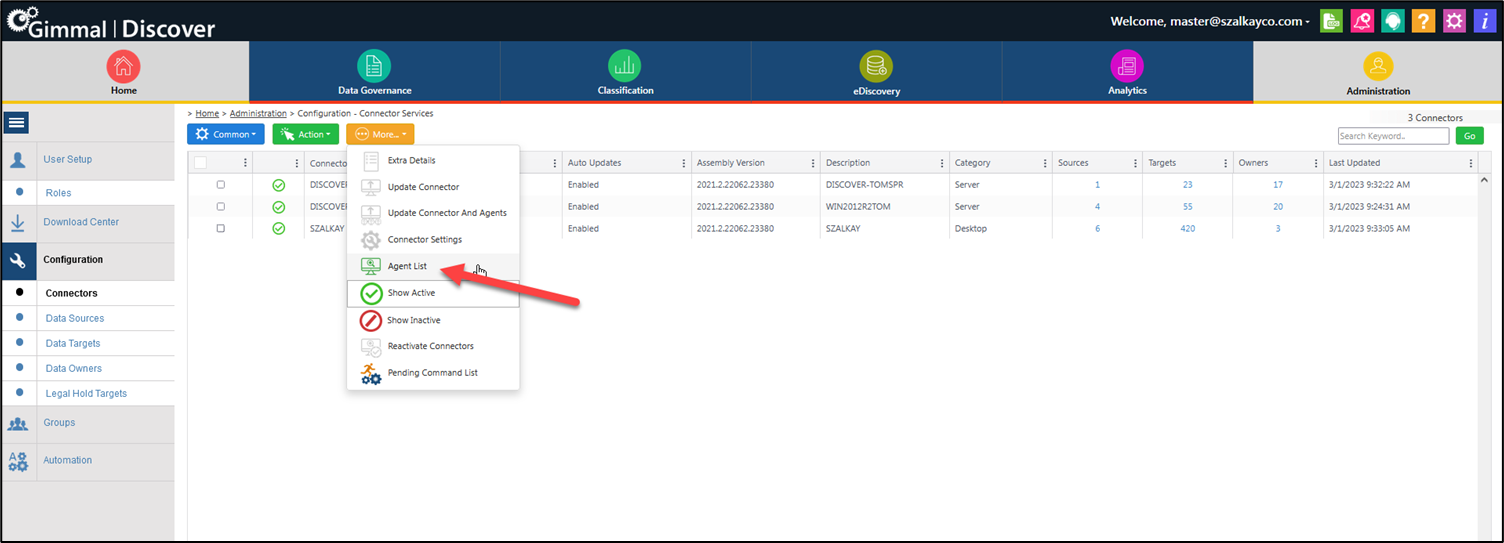
Task: Open the Description column options menu
Action: click(x=941, y=163)
